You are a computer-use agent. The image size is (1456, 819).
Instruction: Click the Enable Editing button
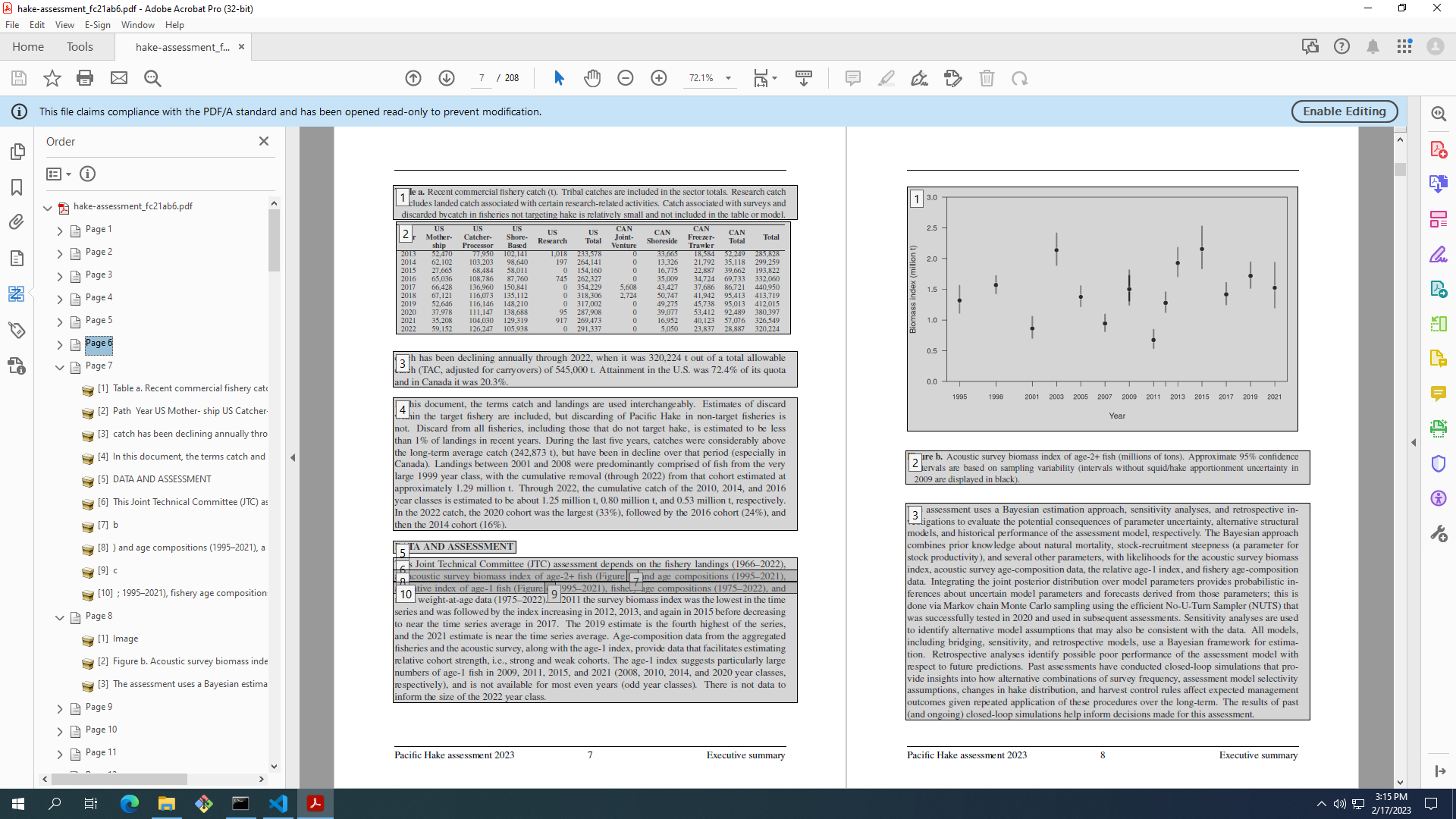tap(1344, 111)
